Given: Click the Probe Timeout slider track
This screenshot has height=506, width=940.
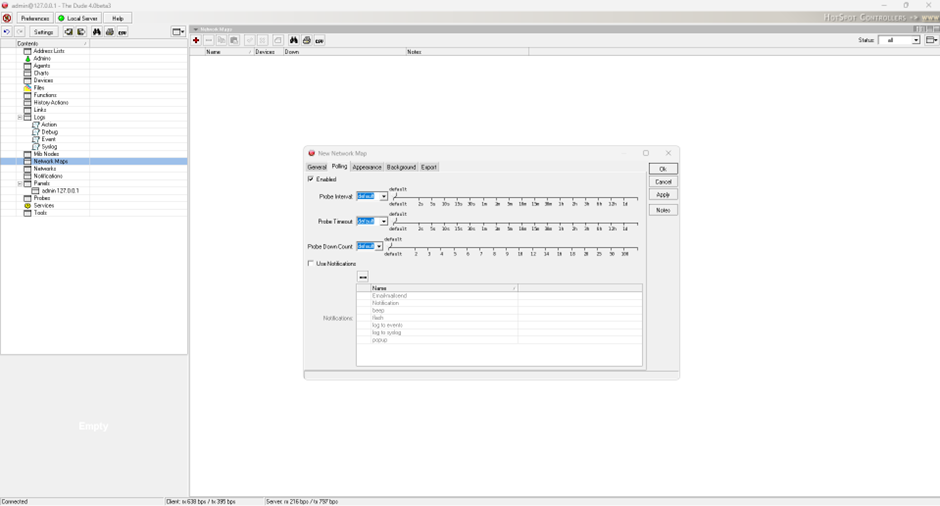Looking at the screenshot, I should coord(515,222).
